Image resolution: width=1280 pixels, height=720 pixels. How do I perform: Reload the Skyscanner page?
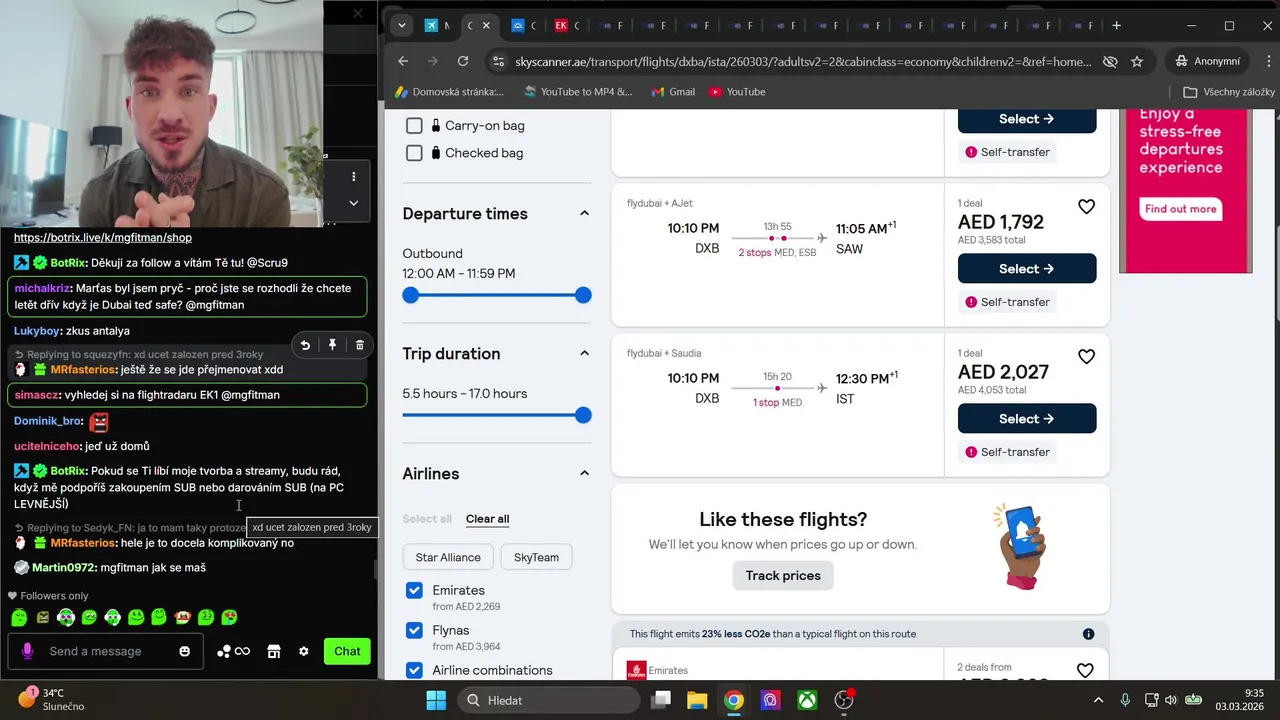[463, 61]
